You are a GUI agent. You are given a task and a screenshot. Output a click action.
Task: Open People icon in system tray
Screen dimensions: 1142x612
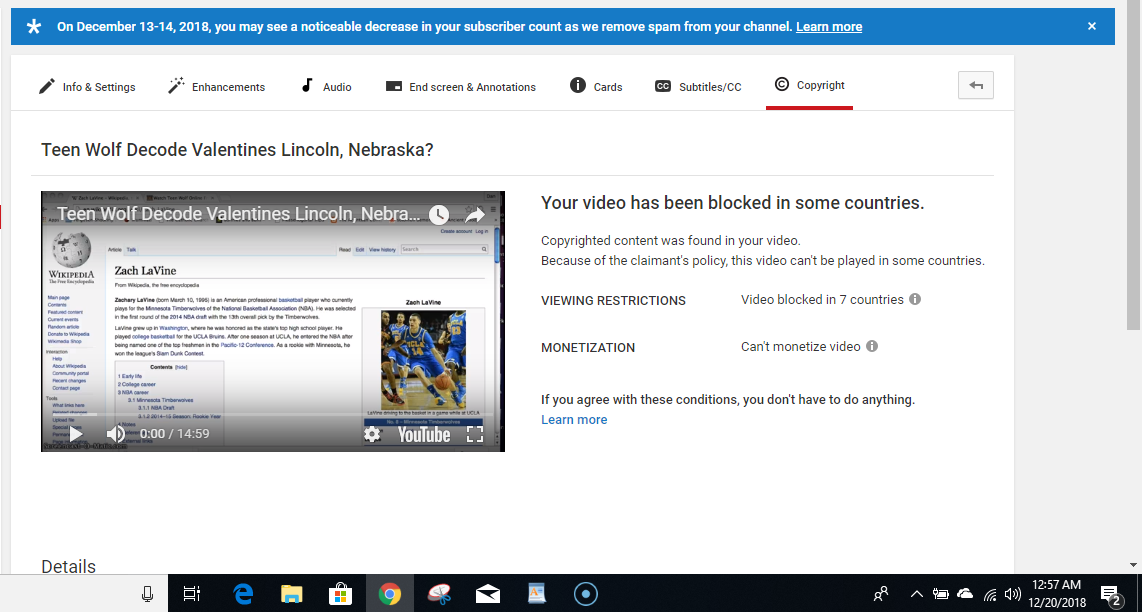tap(881, 594)
